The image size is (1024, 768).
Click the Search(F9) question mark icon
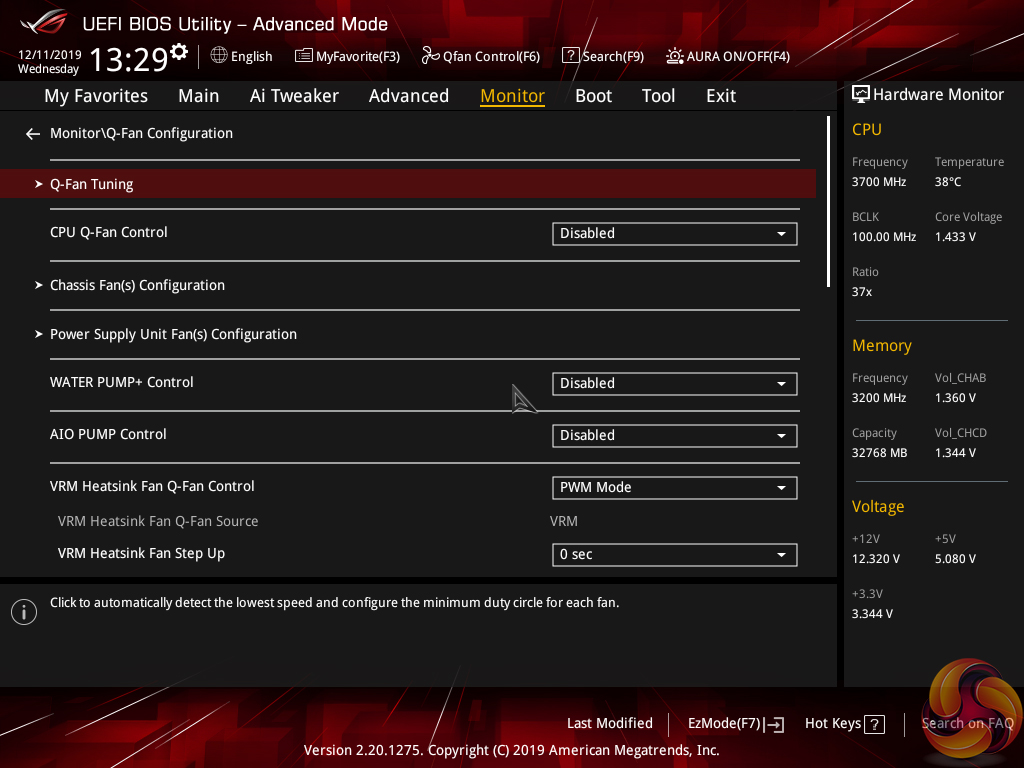click(x=570, y=56)
